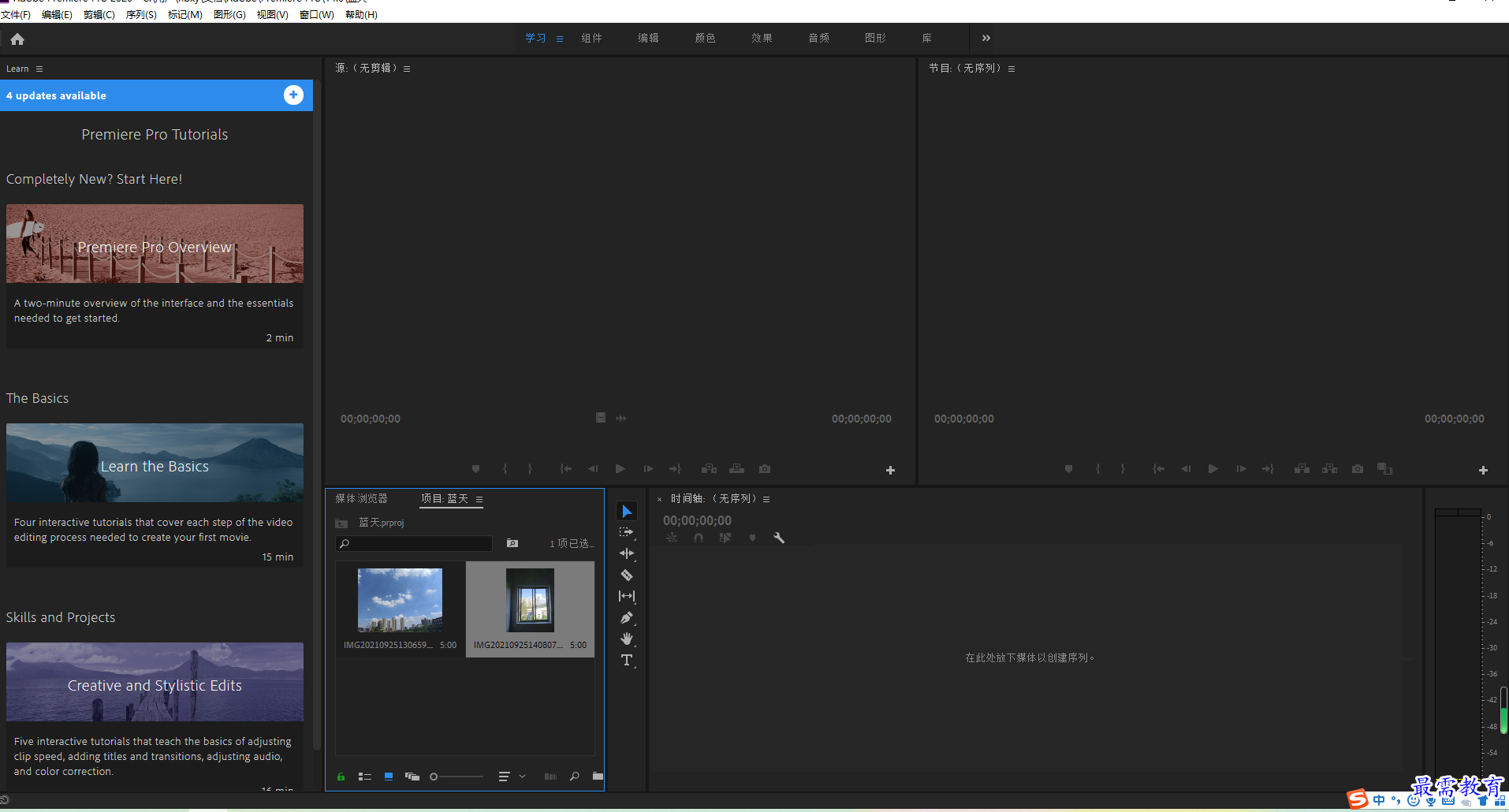Click the Source monitor Play button
The image size is (1509, 812).
click(x=620, y=469)
